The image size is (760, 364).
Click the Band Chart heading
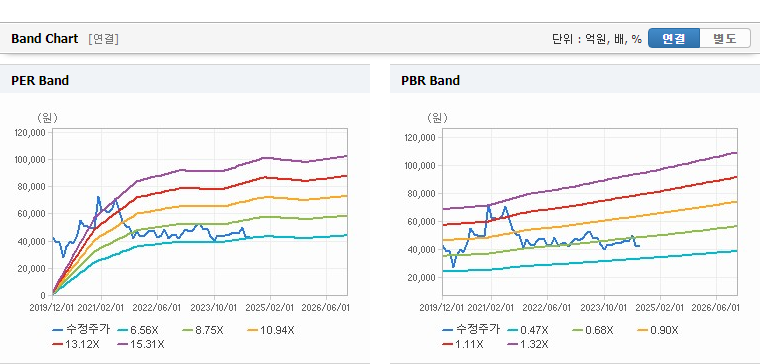click(x=45, y=39)
